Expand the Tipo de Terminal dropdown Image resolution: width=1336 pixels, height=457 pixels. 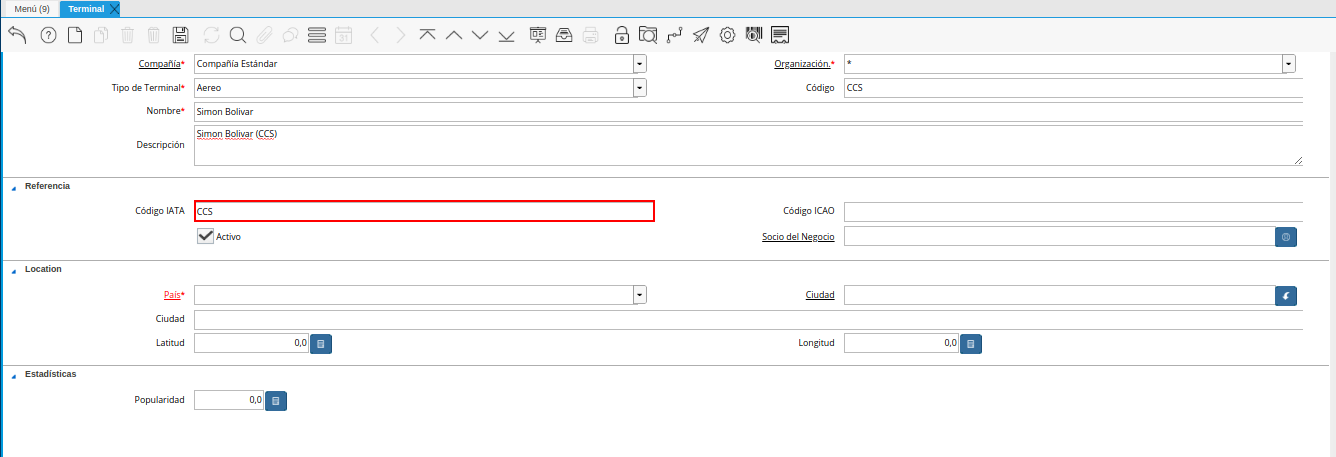[639, 88]
